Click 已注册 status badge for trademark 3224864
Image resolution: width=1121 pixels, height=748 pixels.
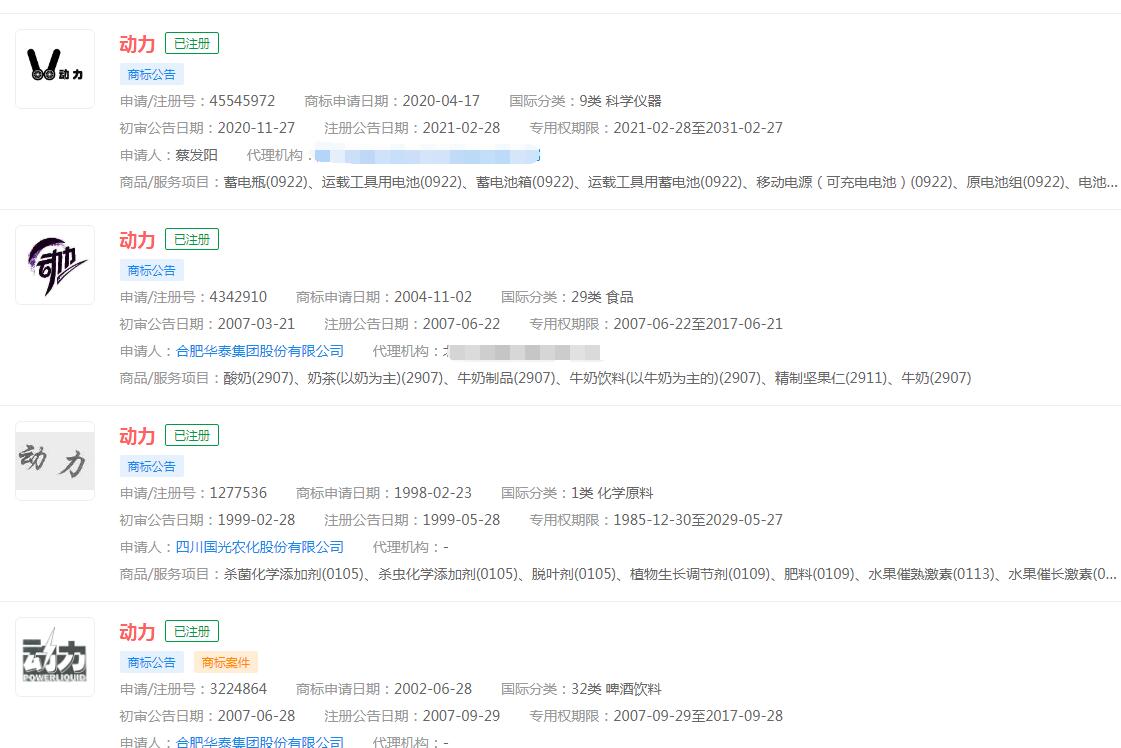pos(192,631)
